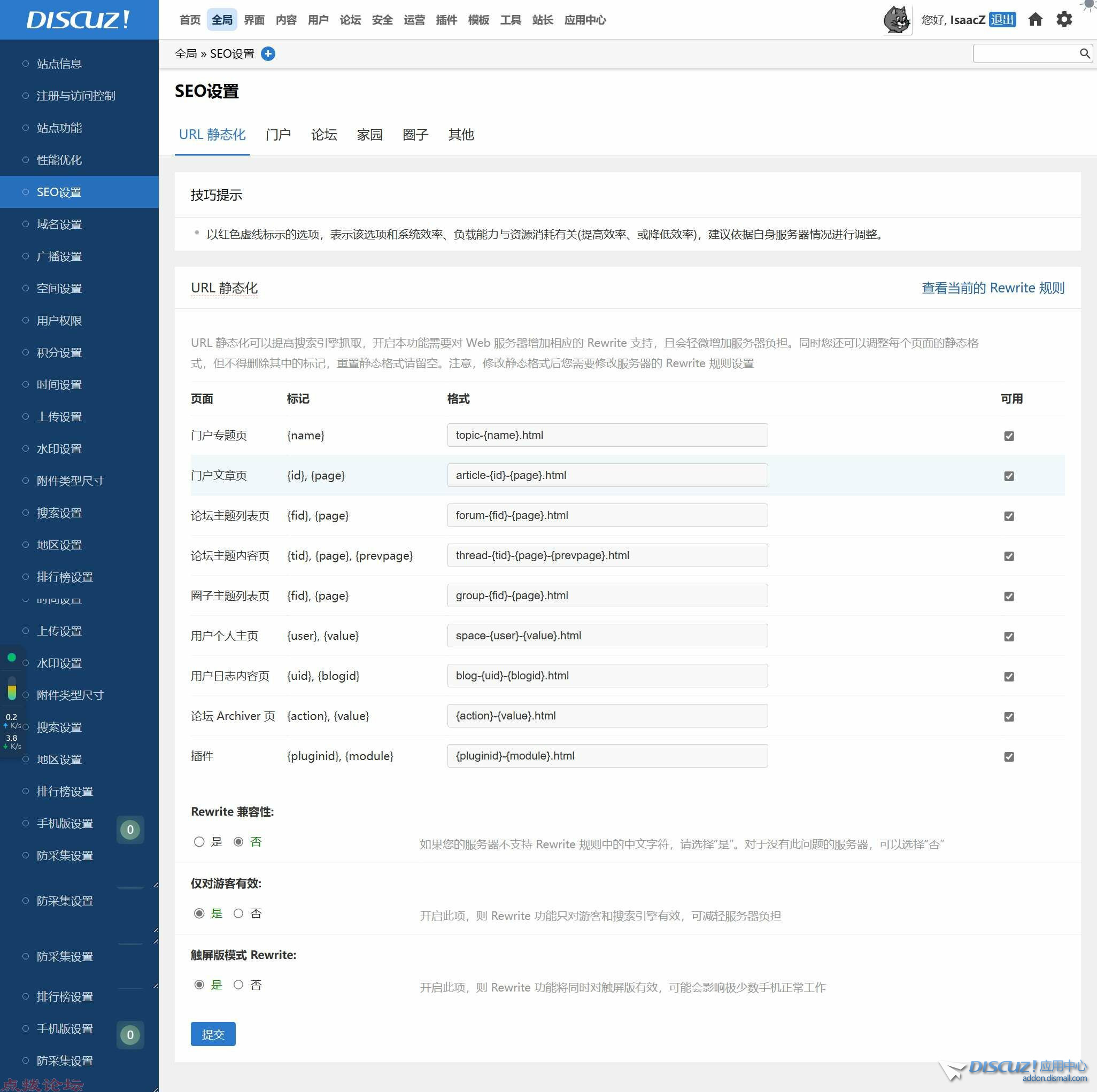Open the settings gear icon
This screenshot has height=1092, width=1097.
(1063, 20)
